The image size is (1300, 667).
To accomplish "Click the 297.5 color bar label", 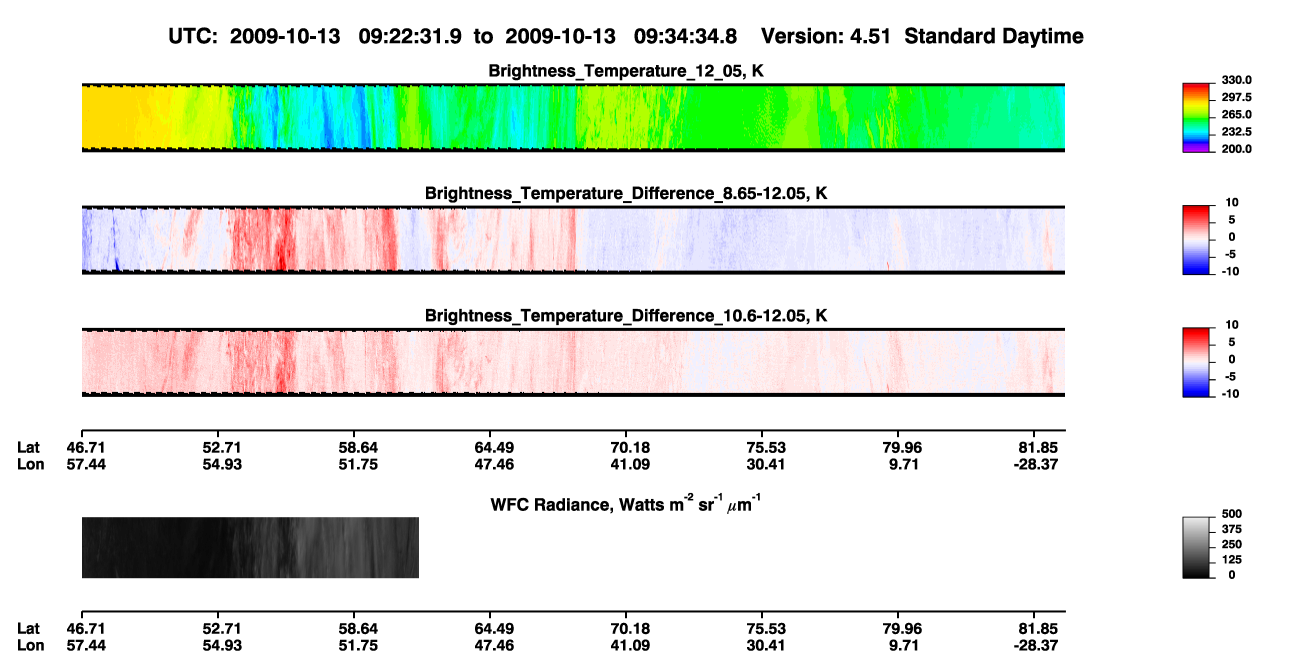I will tap(1239, 97).
